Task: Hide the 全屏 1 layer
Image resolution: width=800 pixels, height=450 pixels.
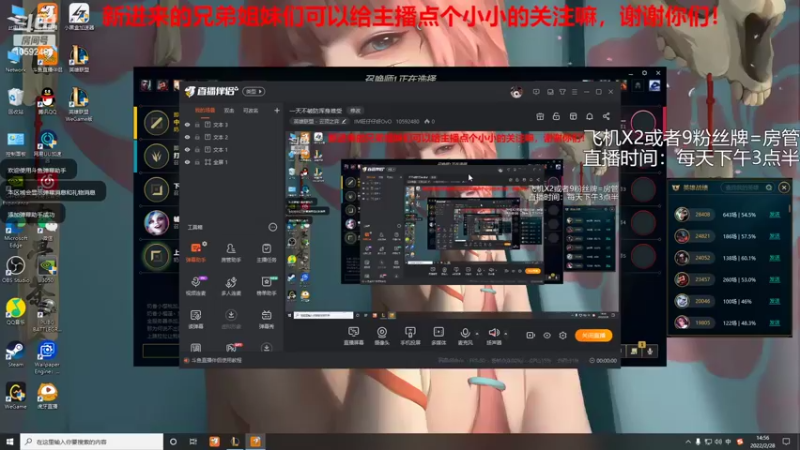Action: pos(187,162)
